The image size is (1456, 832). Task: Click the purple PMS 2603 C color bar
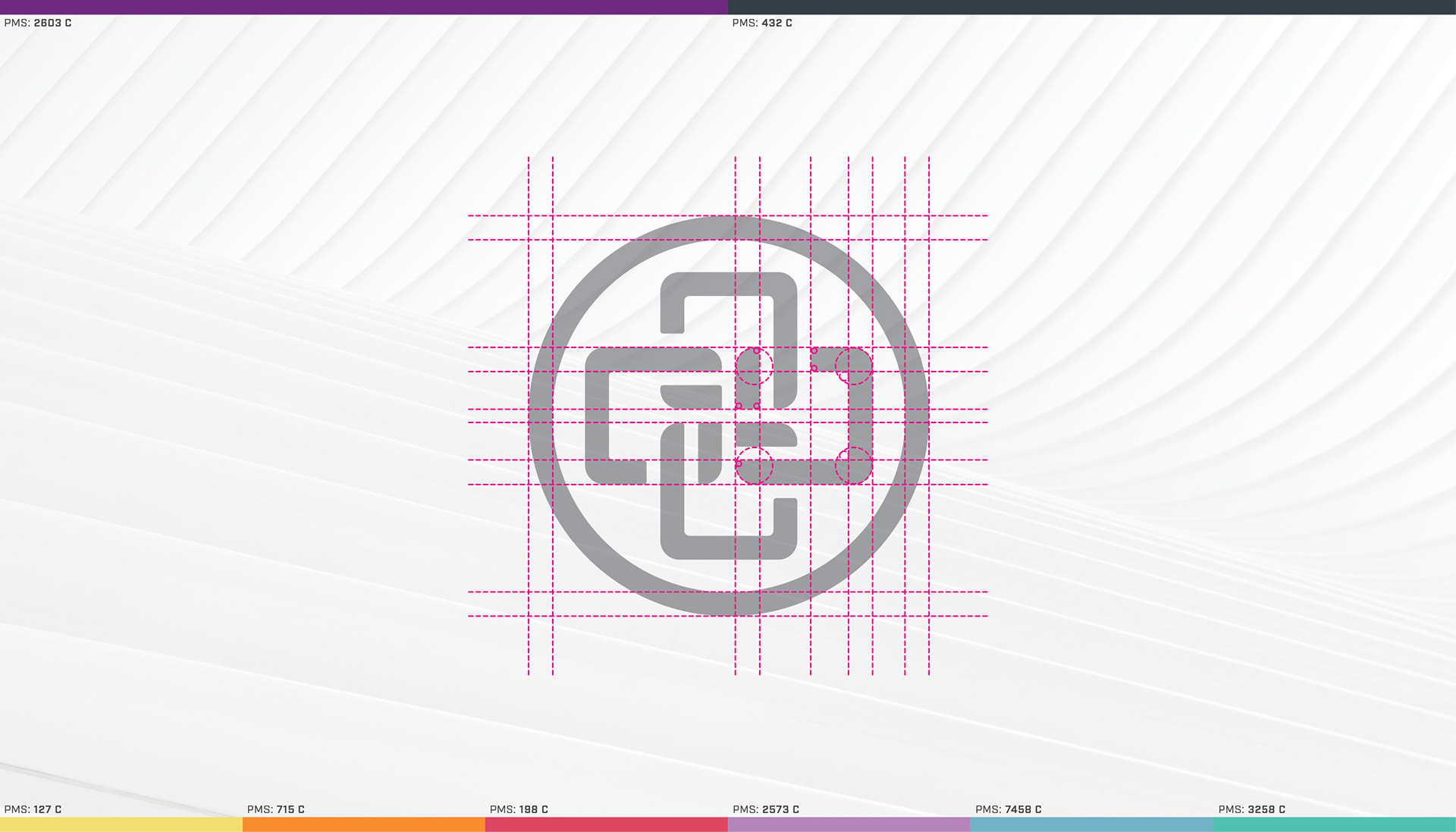click(364, 7)
